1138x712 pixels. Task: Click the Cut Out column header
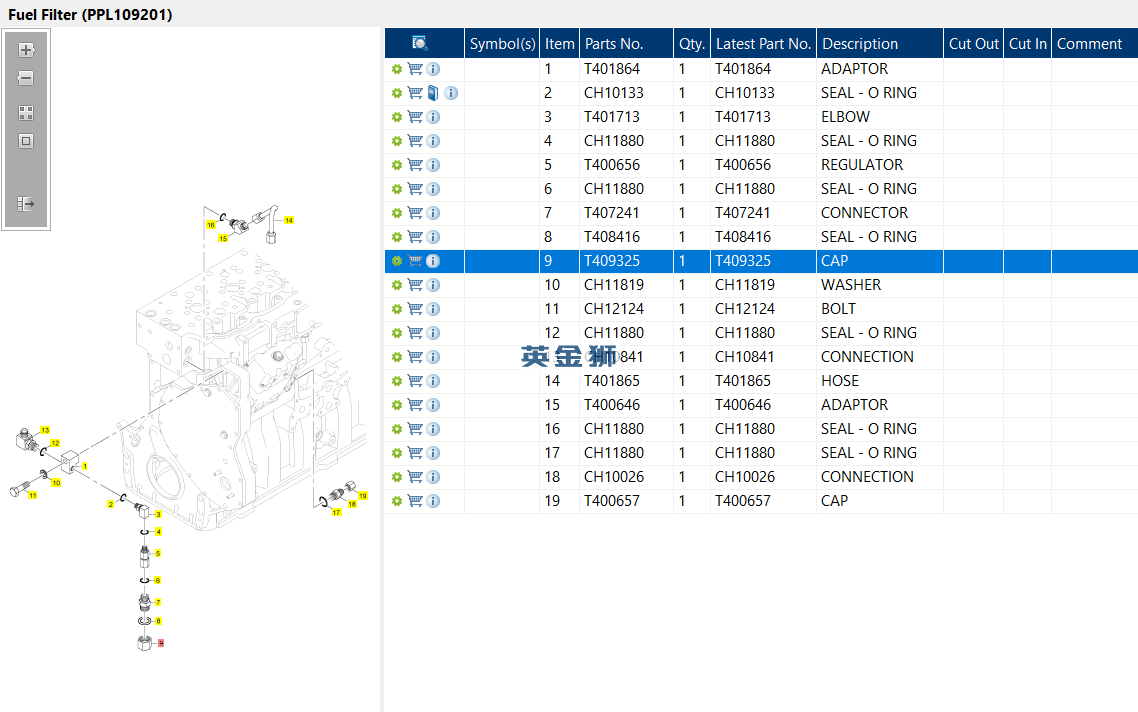pos(973,44)
